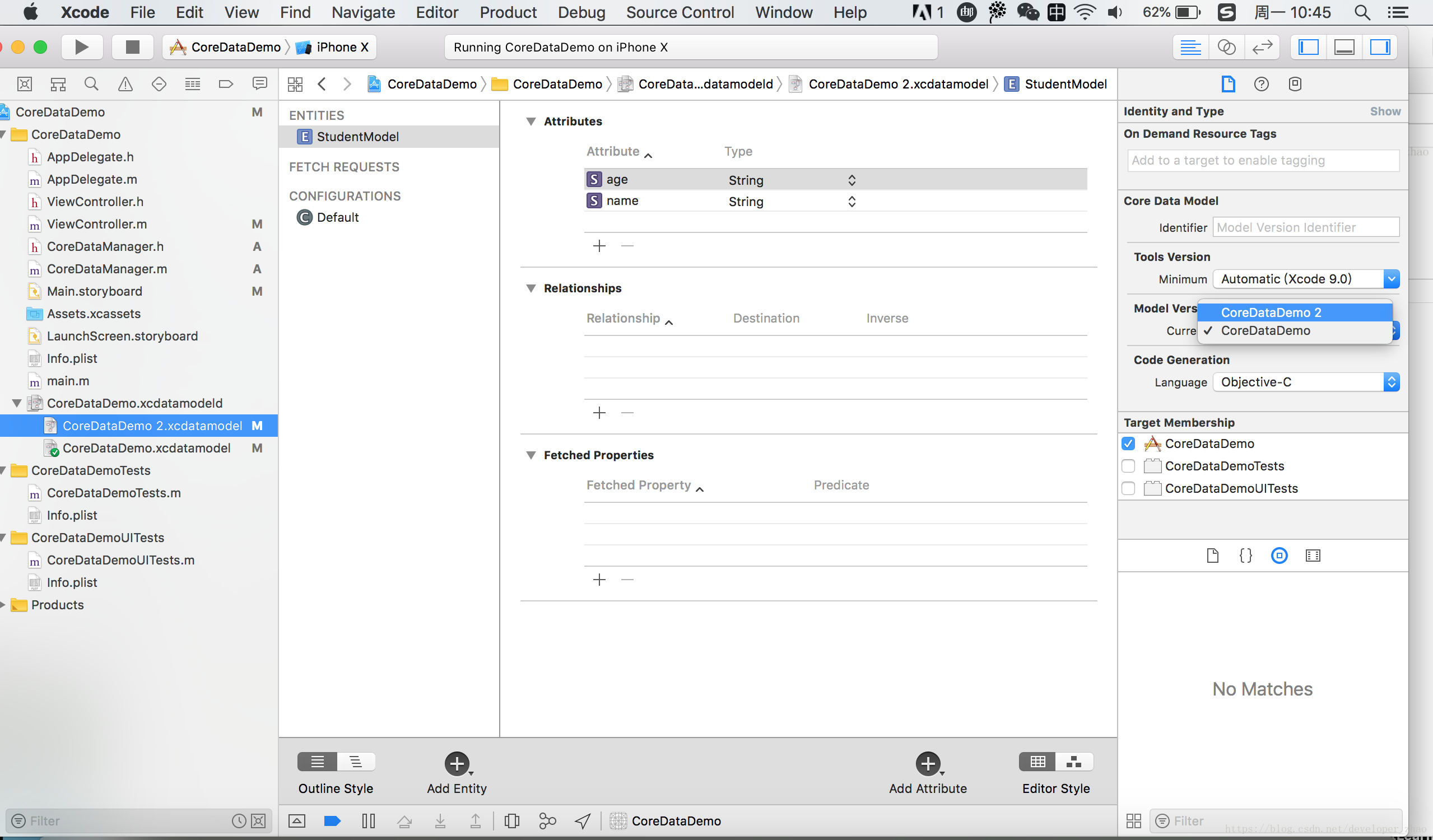Show the version editor
The height and width of the screenshot is (840, 1433).
coord(1262,47)
